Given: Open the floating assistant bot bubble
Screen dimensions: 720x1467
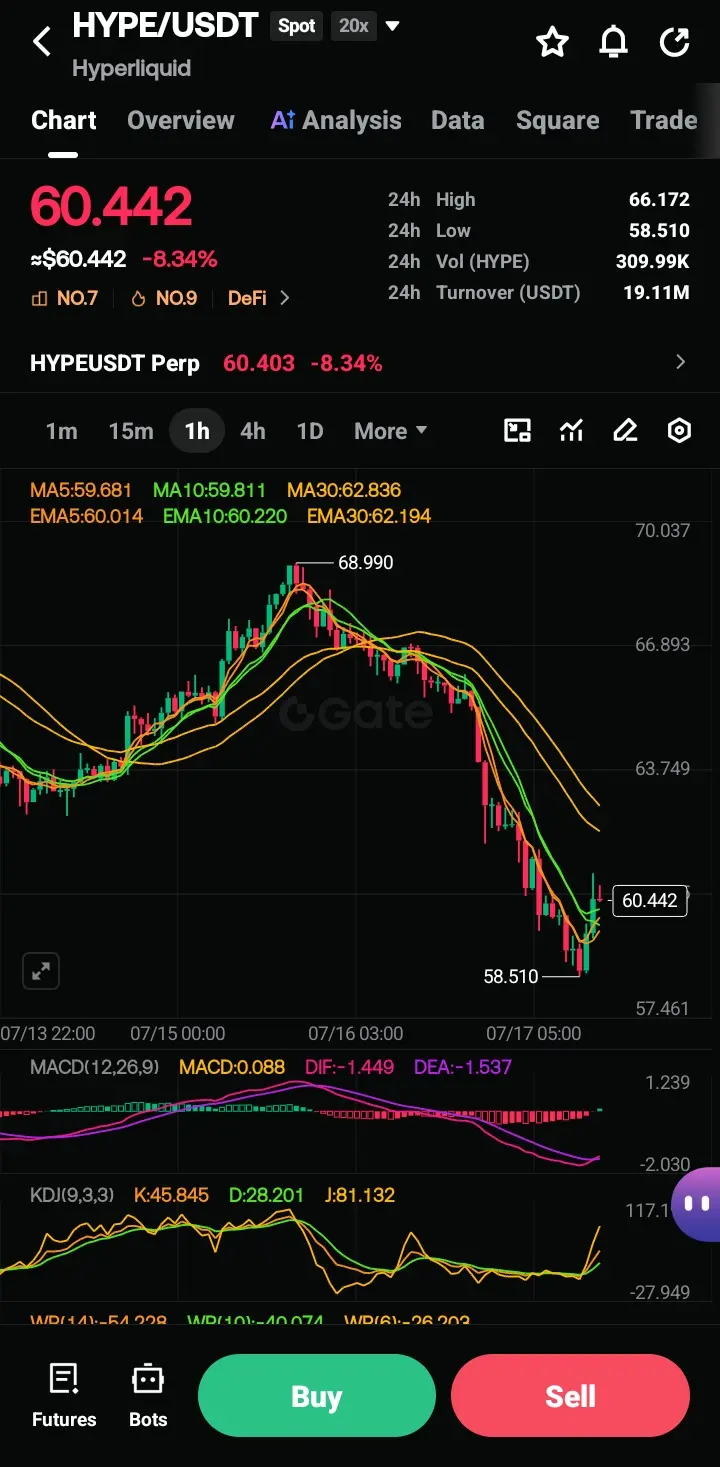Looking at the screenshot, I should click(696, 1203).
